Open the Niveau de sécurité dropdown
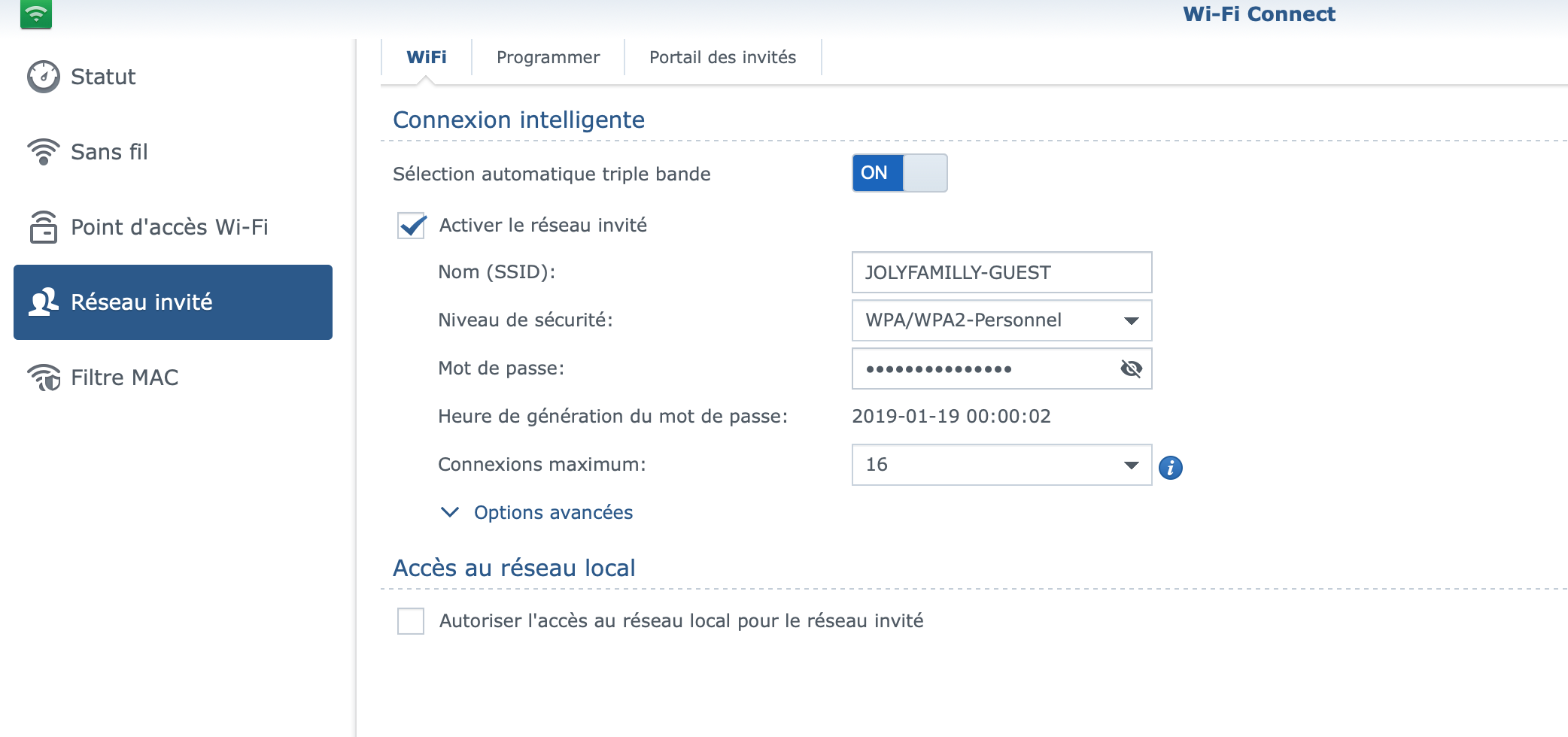Viewport: 1568px width, 737px height. [x=1001, y=320]
